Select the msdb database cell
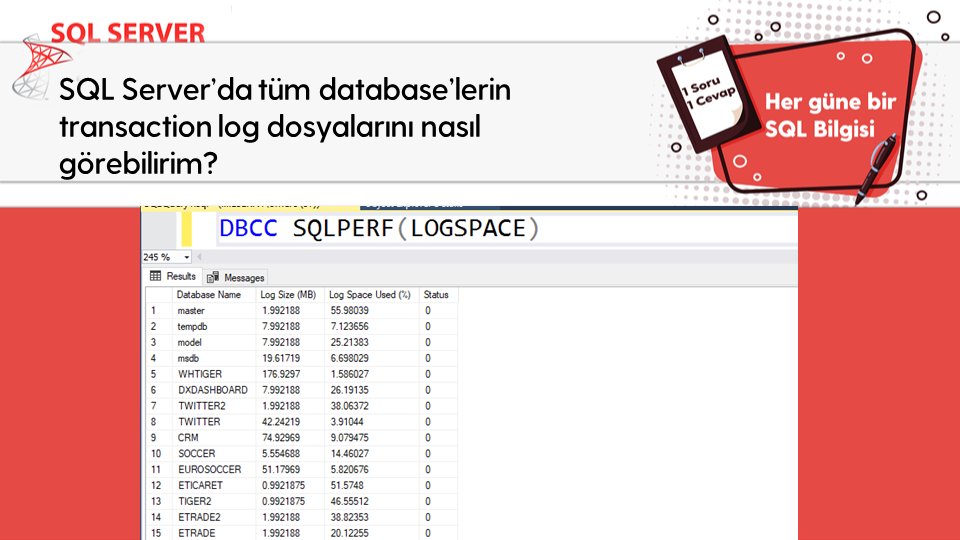Viewport: 960px width, 540px height. click(214, 358)
